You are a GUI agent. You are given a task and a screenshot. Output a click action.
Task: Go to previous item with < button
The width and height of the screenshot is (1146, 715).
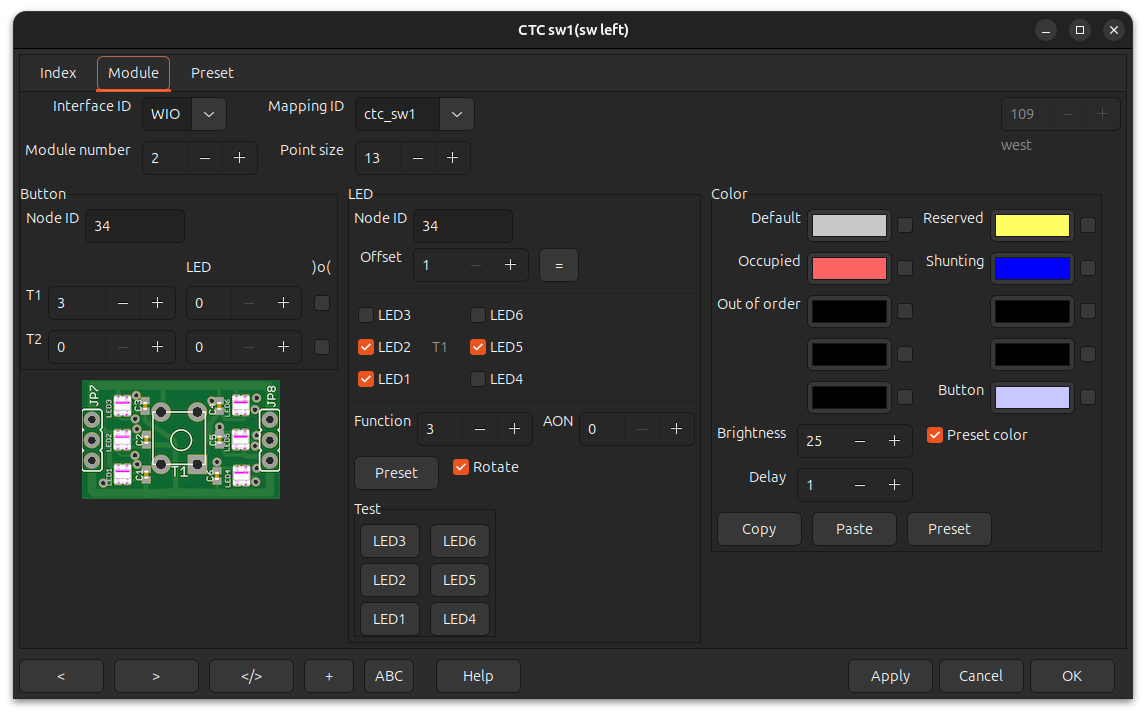coord(61,676)
